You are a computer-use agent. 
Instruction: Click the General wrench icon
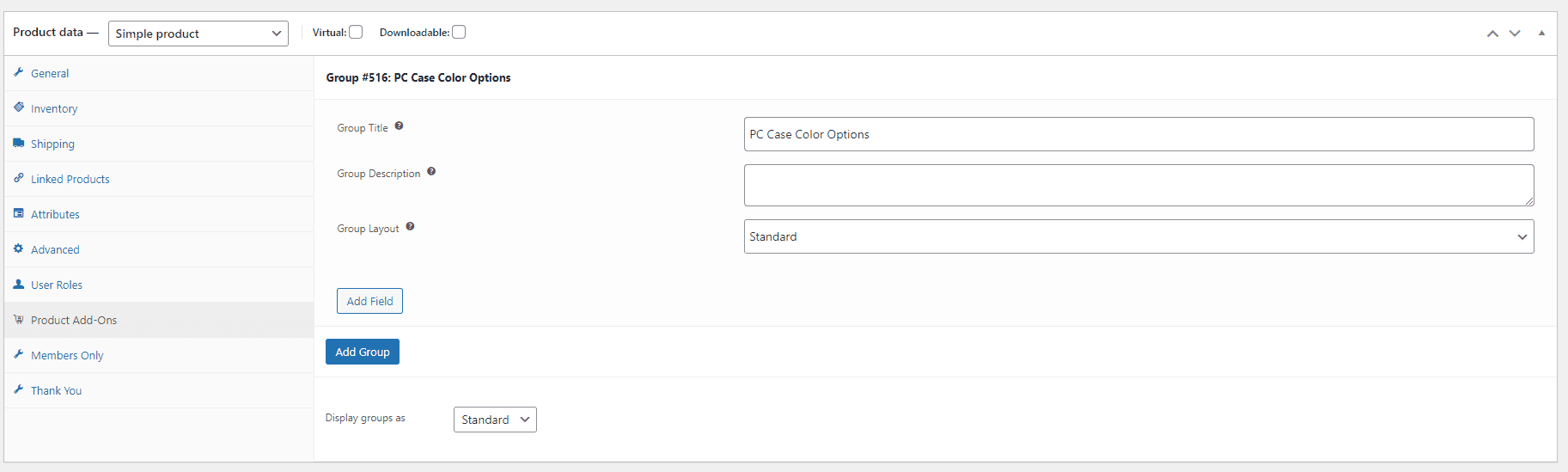coord(18,72)
